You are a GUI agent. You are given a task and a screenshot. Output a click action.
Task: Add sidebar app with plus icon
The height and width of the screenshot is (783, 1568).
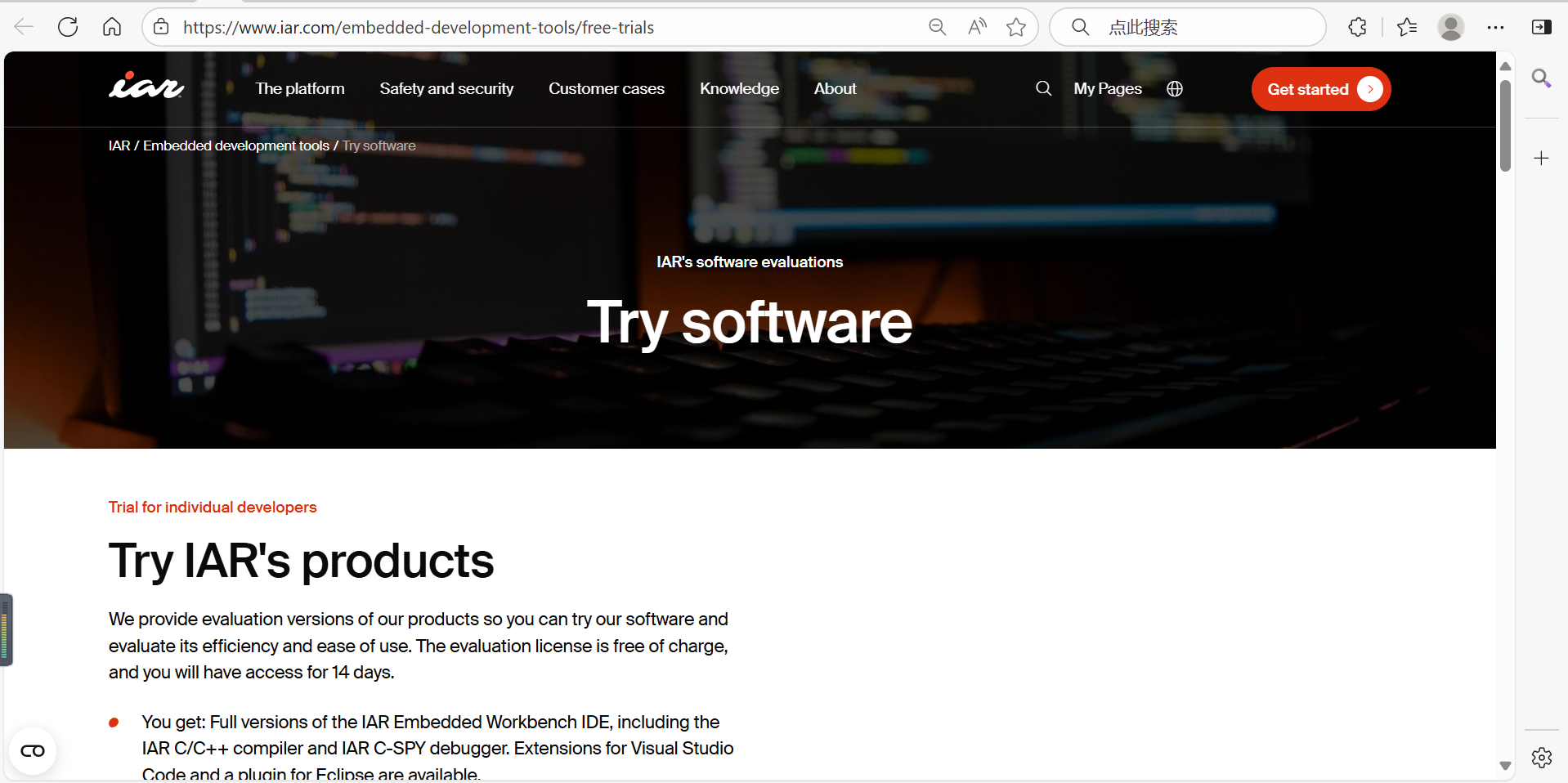click(x=1542, y=159)
